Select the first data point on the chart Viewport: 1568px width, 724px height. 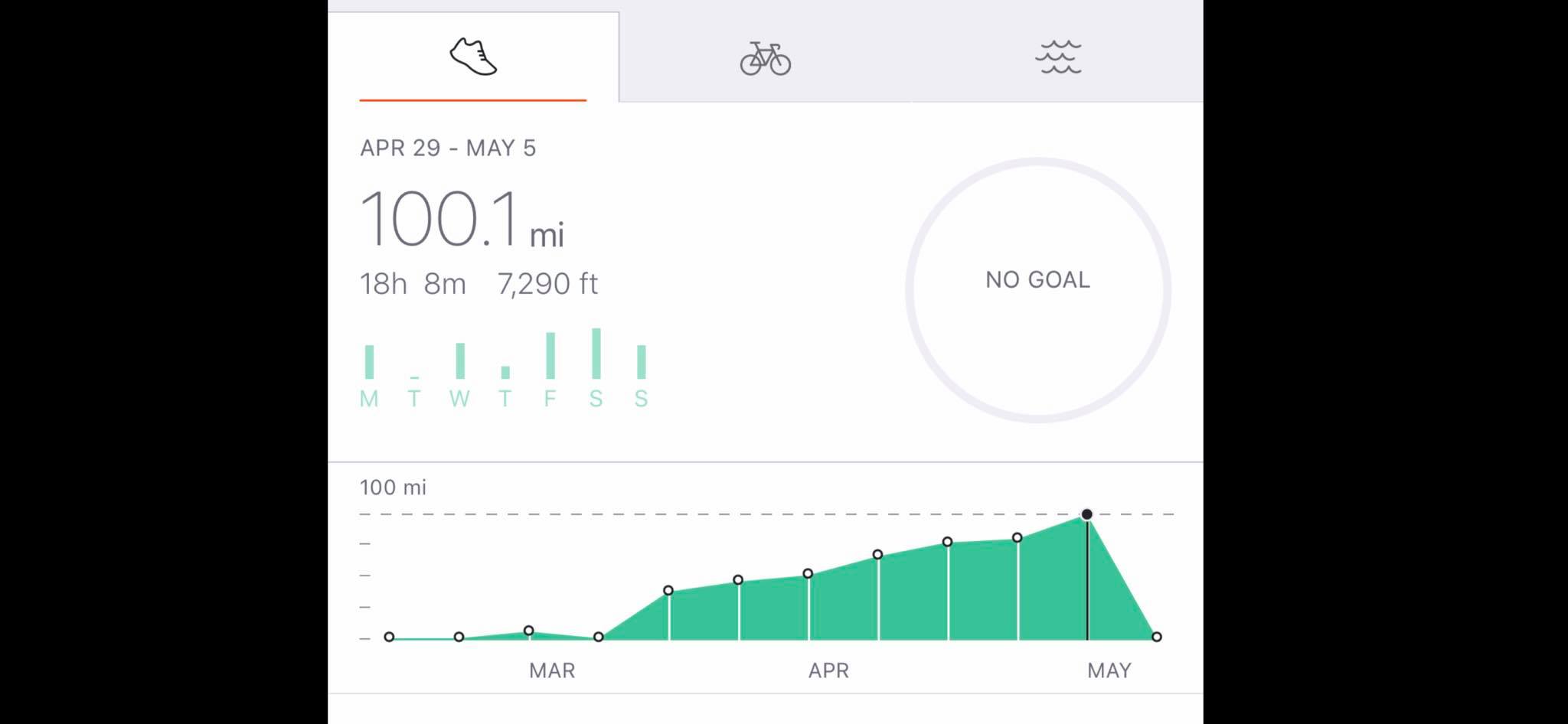tap(389, 637)
